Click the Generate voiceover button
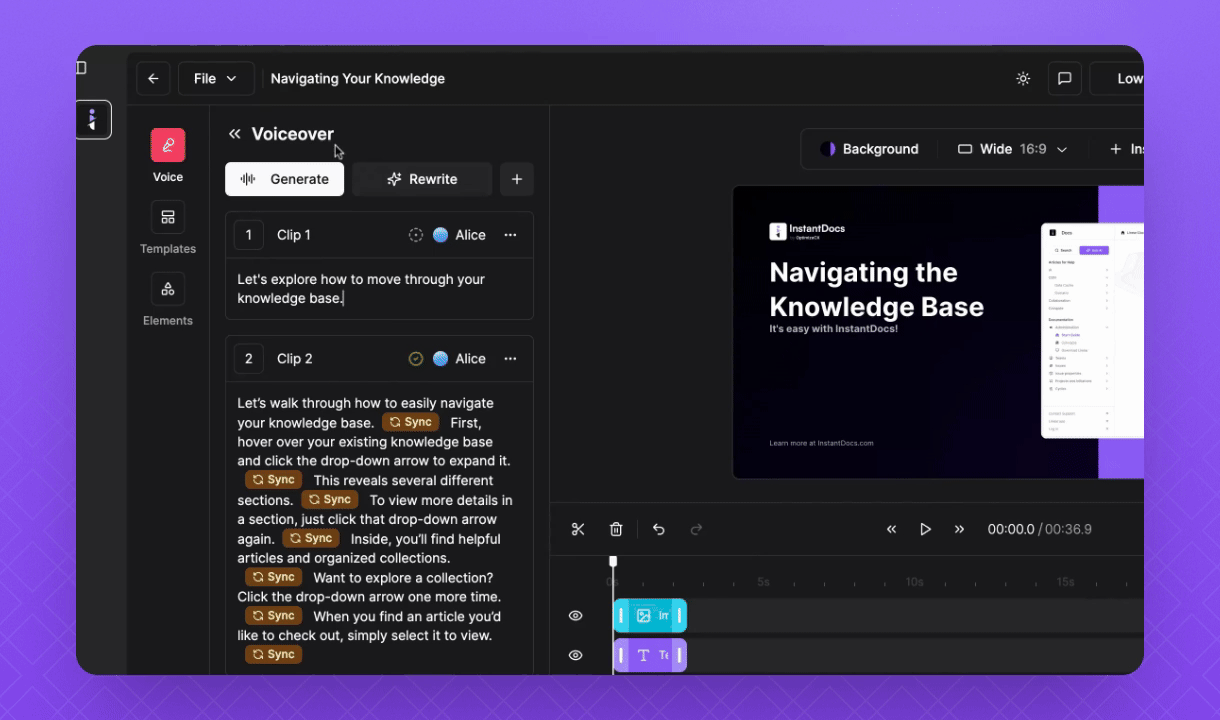 285,179
